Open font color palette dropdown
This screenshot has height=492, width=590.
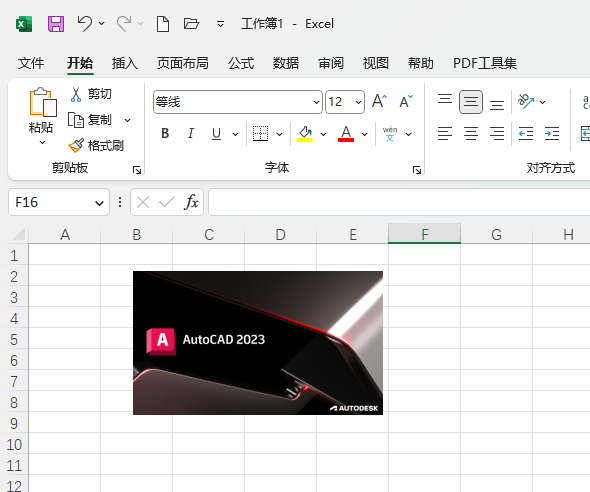pos(364,134)
